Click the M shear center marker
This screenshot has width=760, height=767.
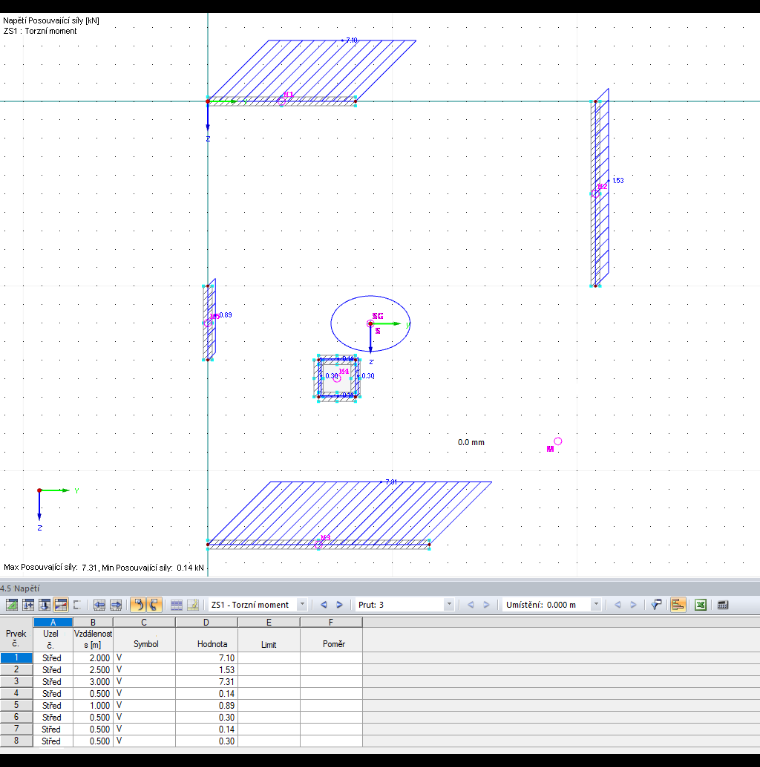[x=557, y=441]
